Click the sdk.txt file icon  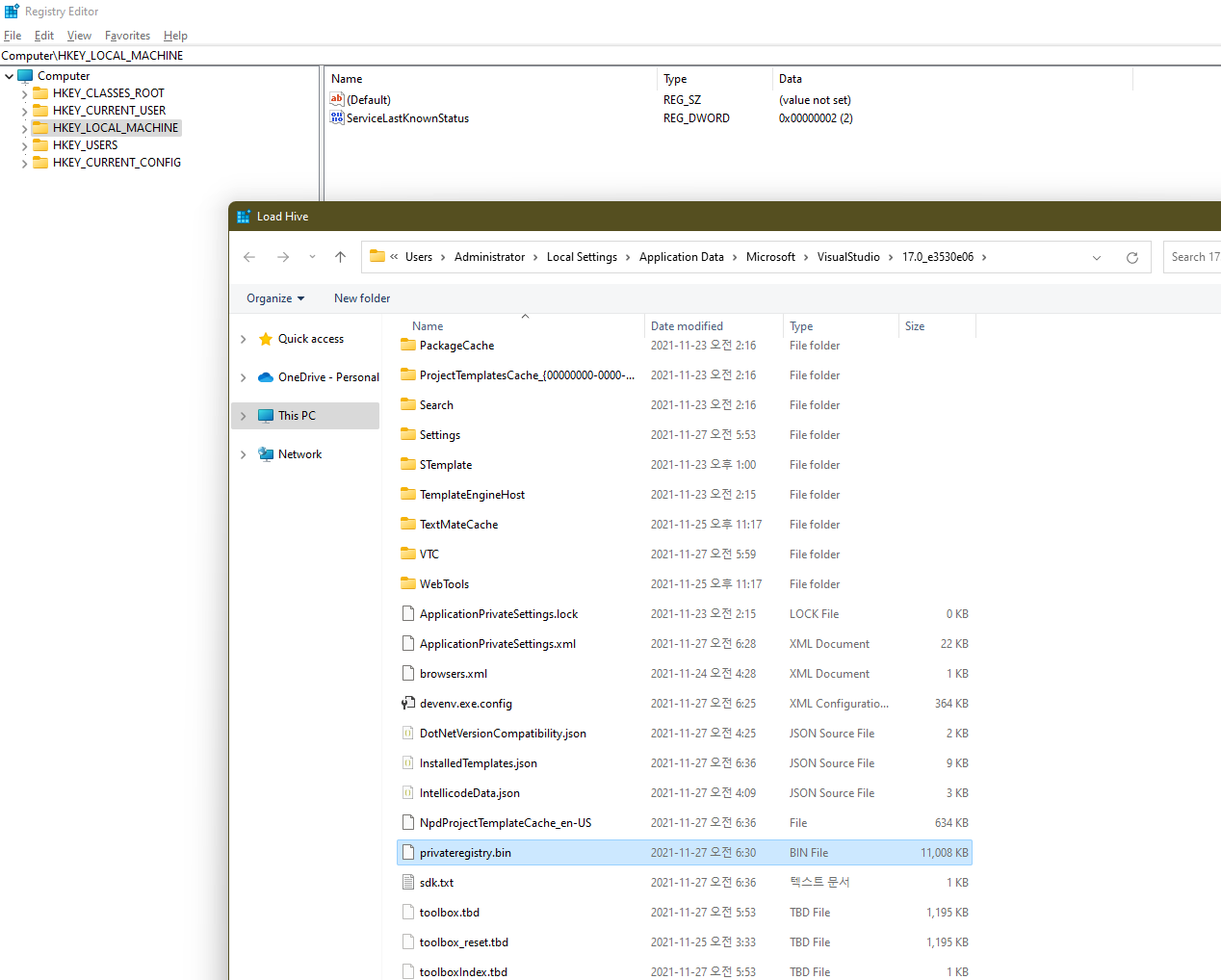[x=408, y=883]
